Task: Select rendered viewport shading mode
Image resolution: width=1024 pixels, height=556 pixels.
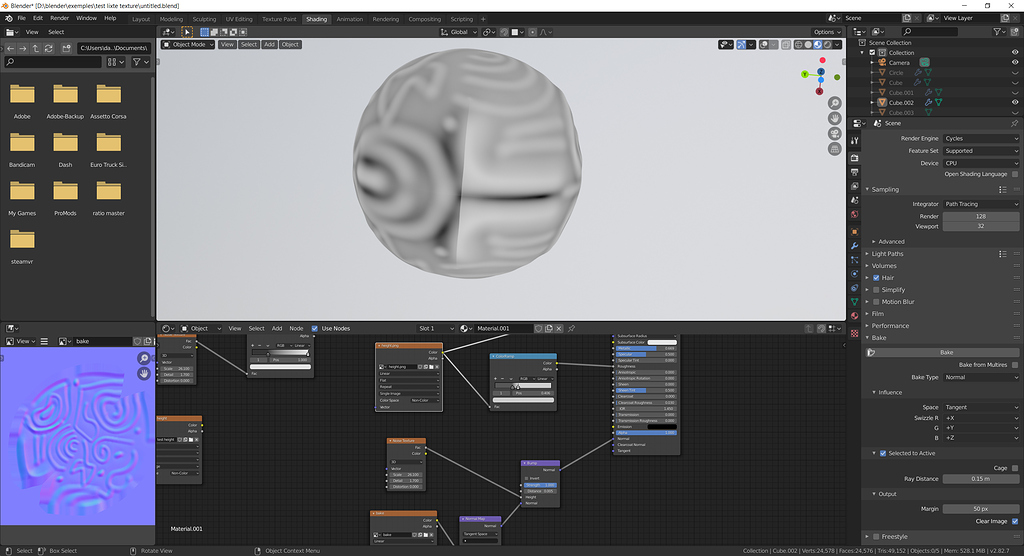Action: click(x=827, y=44)
